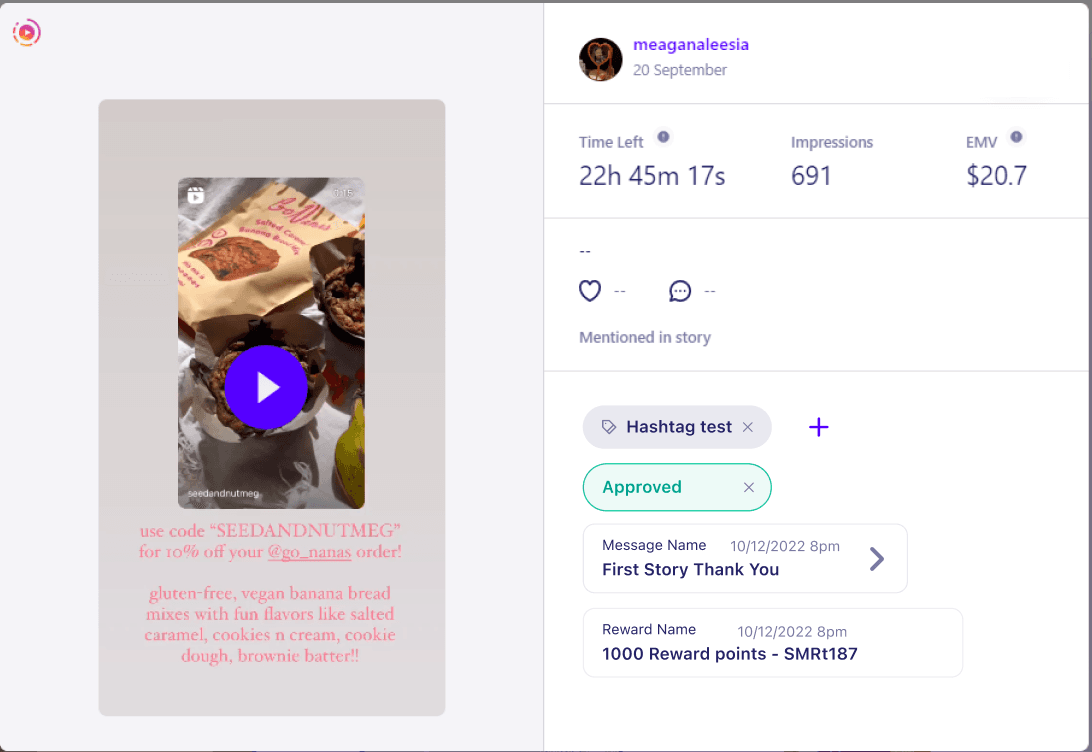Open the 1000 Reward points reward card
Image resolution: width=1092 pixels, height=752 pixels.
coord(773,643)
